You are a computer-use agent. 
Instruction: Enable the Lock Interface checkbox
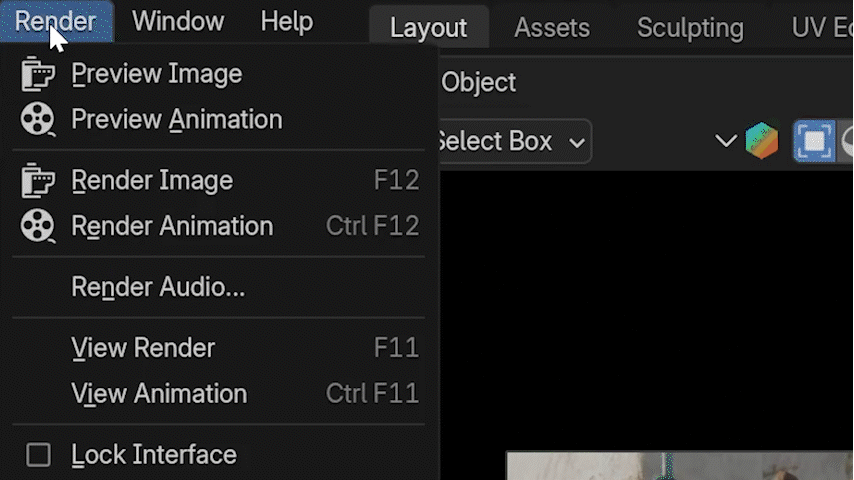click(x=38, y=455)
